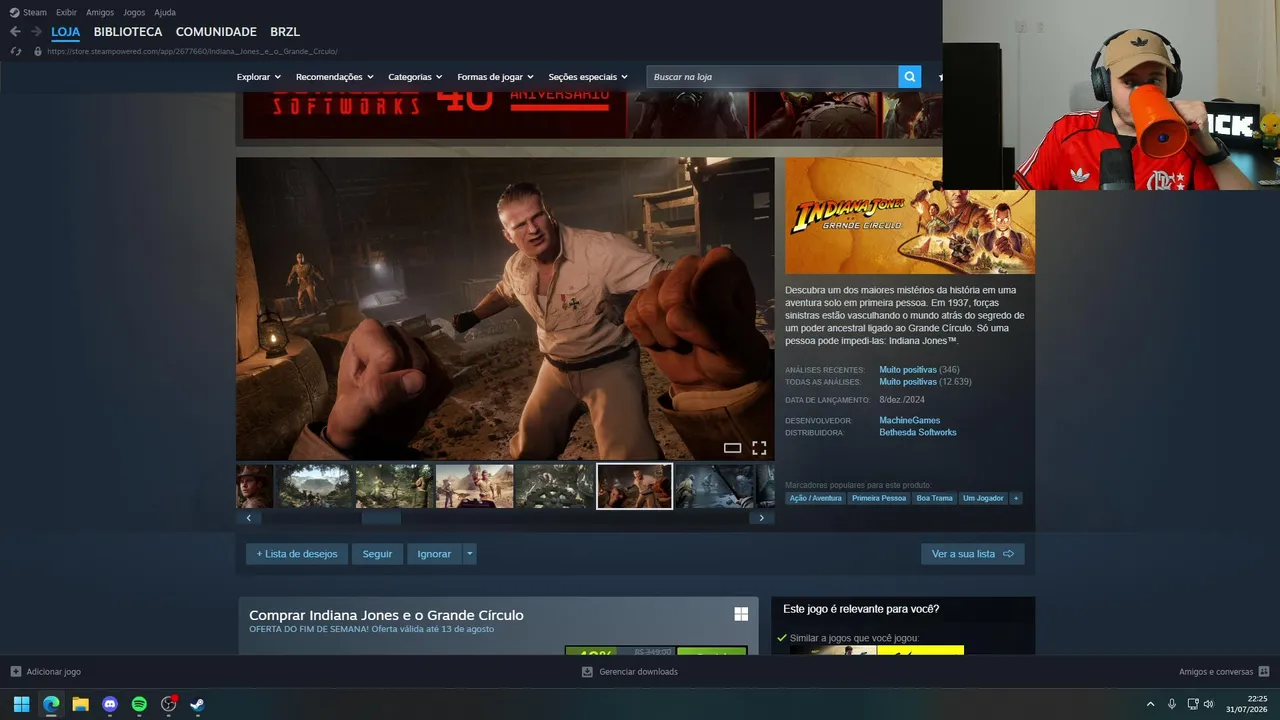Open the Bethesda Softworks publisher link

(x=918, y=433)
